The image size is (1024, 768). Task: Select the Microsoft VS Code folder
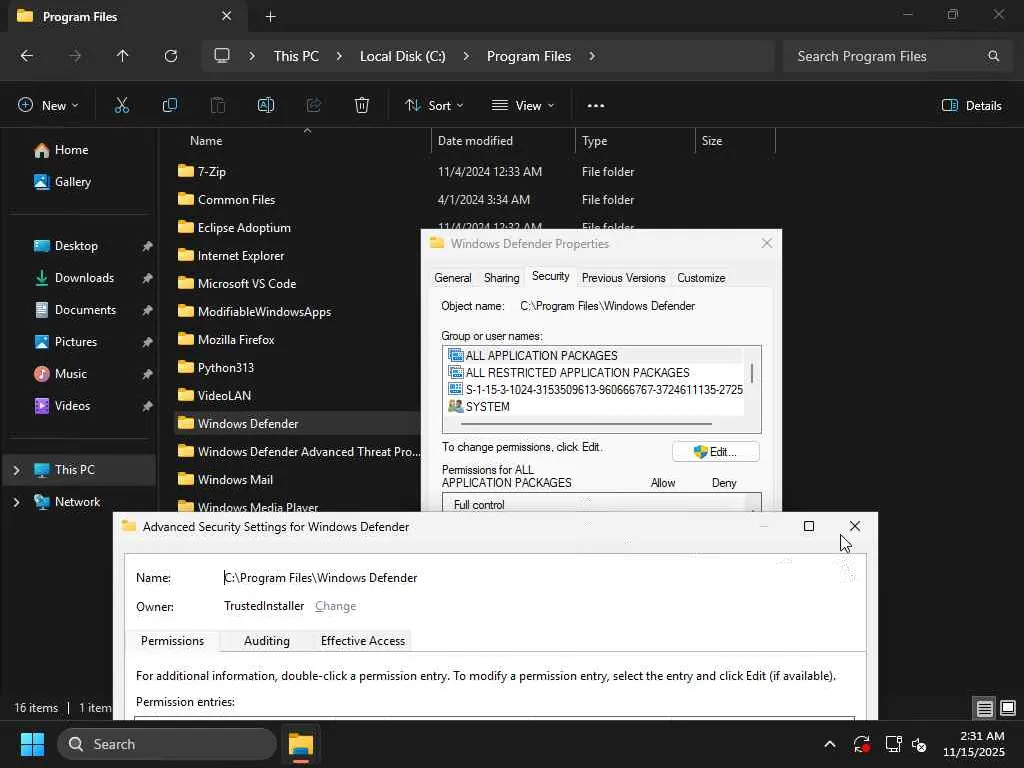point(247,283)
